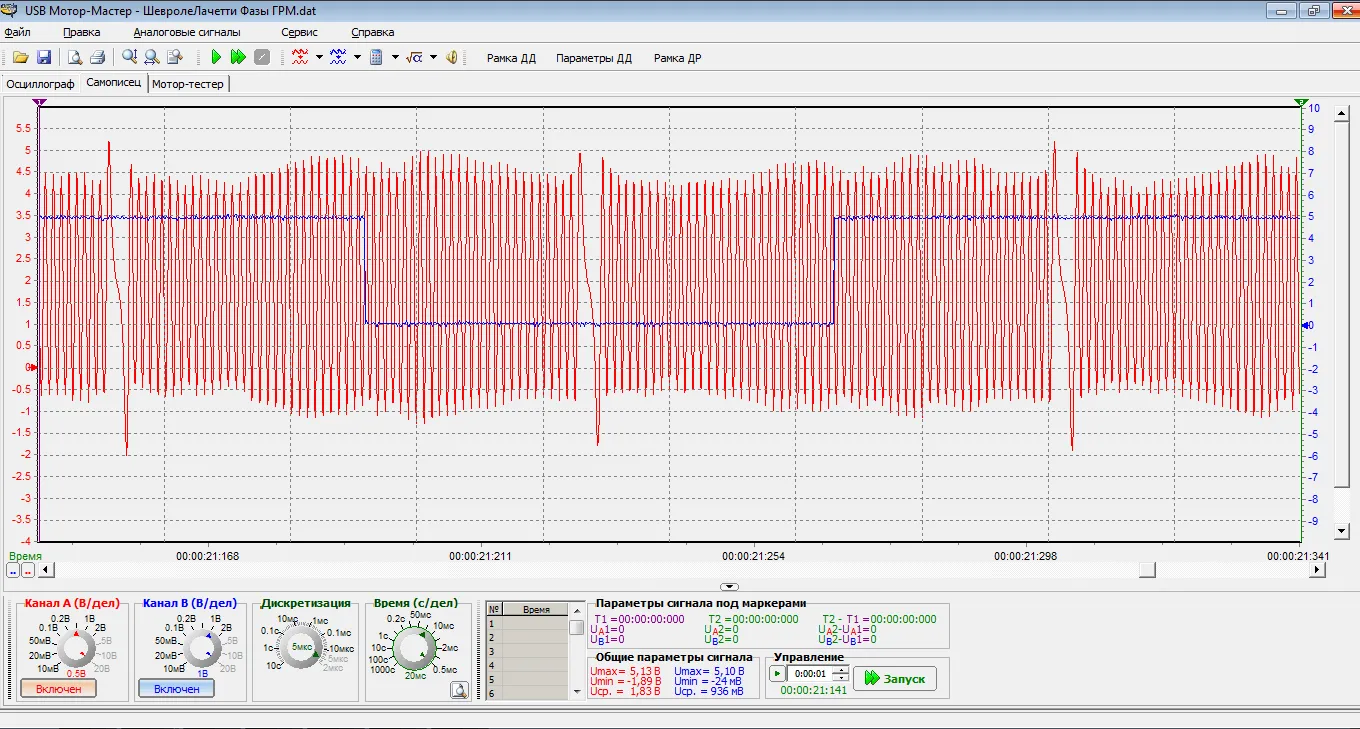Click the blue waveform channel B icon
1360x729 pixels.
[x=338, y=57]
